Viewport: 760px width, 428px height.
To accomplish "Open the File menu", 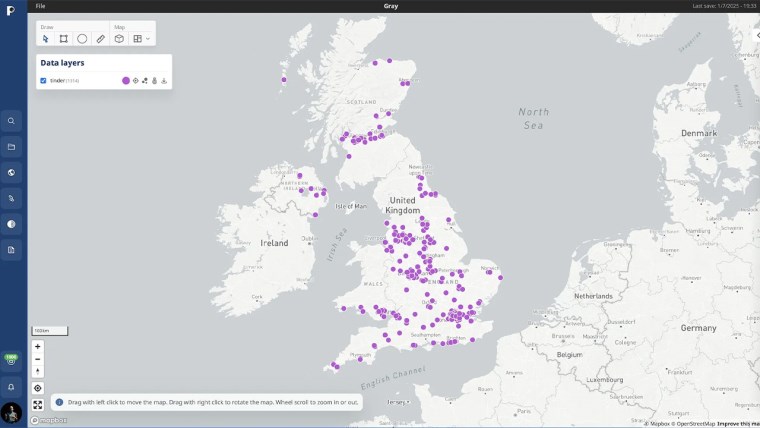I will [41, 6].
